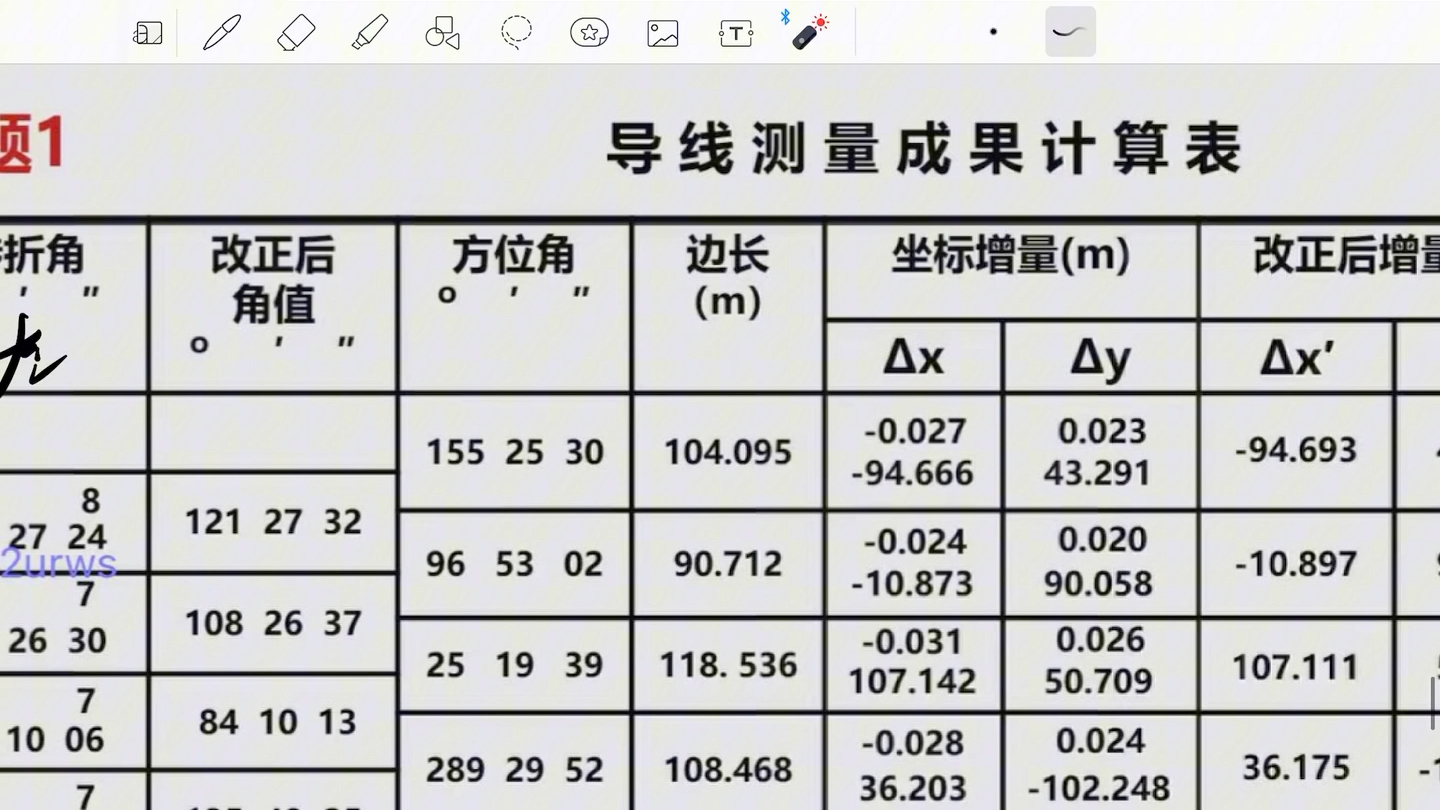The width and height of the screenshot is (1440, 810).
Task: Click side length 104.095
Action: (728, 452)
